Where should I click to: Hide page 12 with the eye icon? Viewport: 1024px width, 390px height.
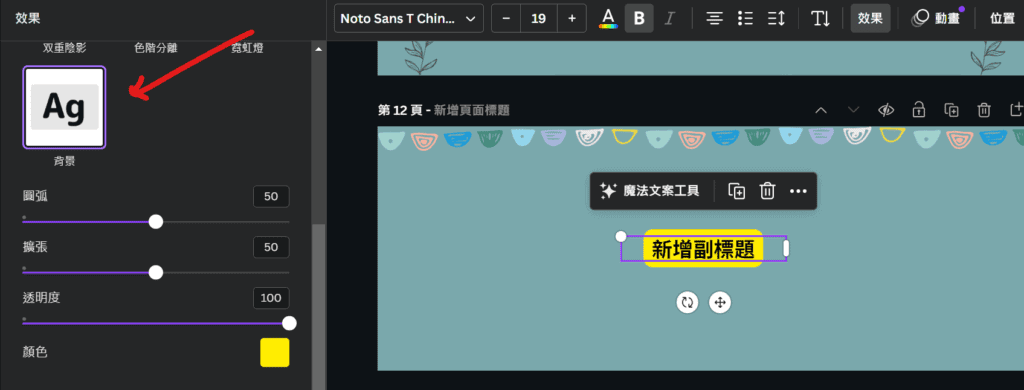[886, 110]
